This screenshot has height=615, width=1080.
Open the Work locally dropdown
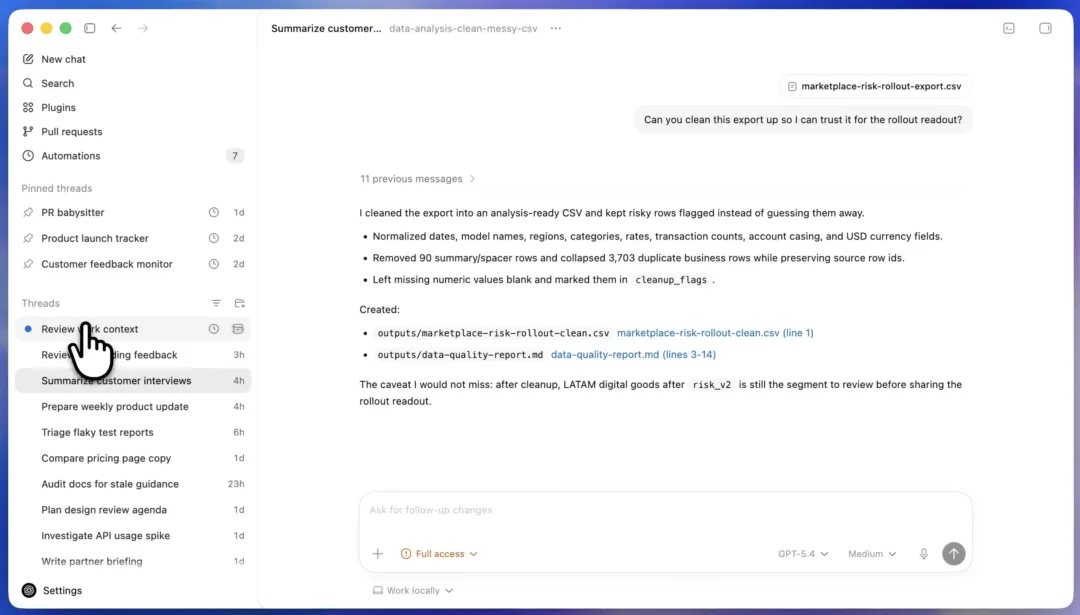point(413,590)
